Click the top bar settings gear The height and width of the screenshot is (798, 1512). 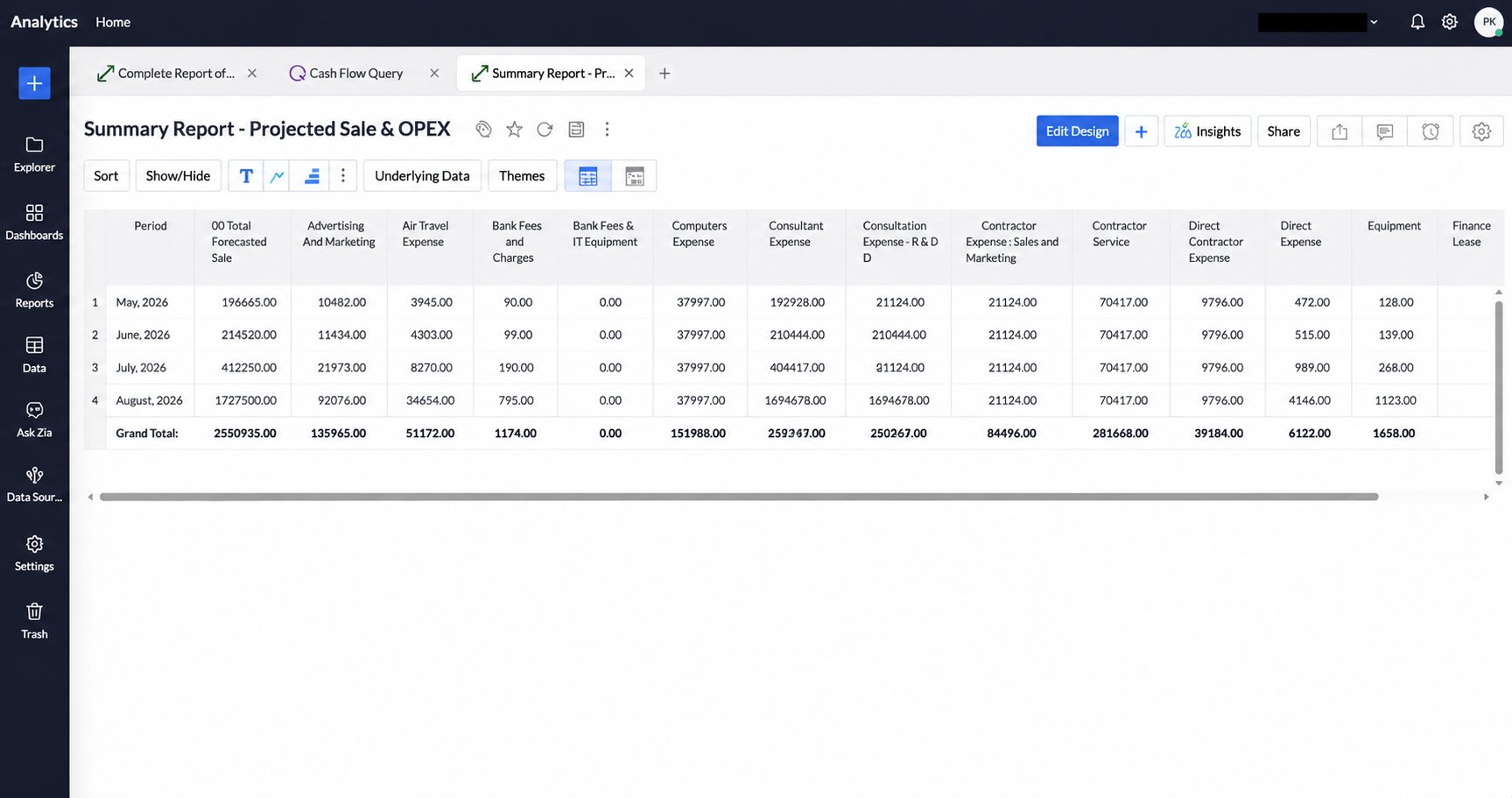coord(1450,22)
